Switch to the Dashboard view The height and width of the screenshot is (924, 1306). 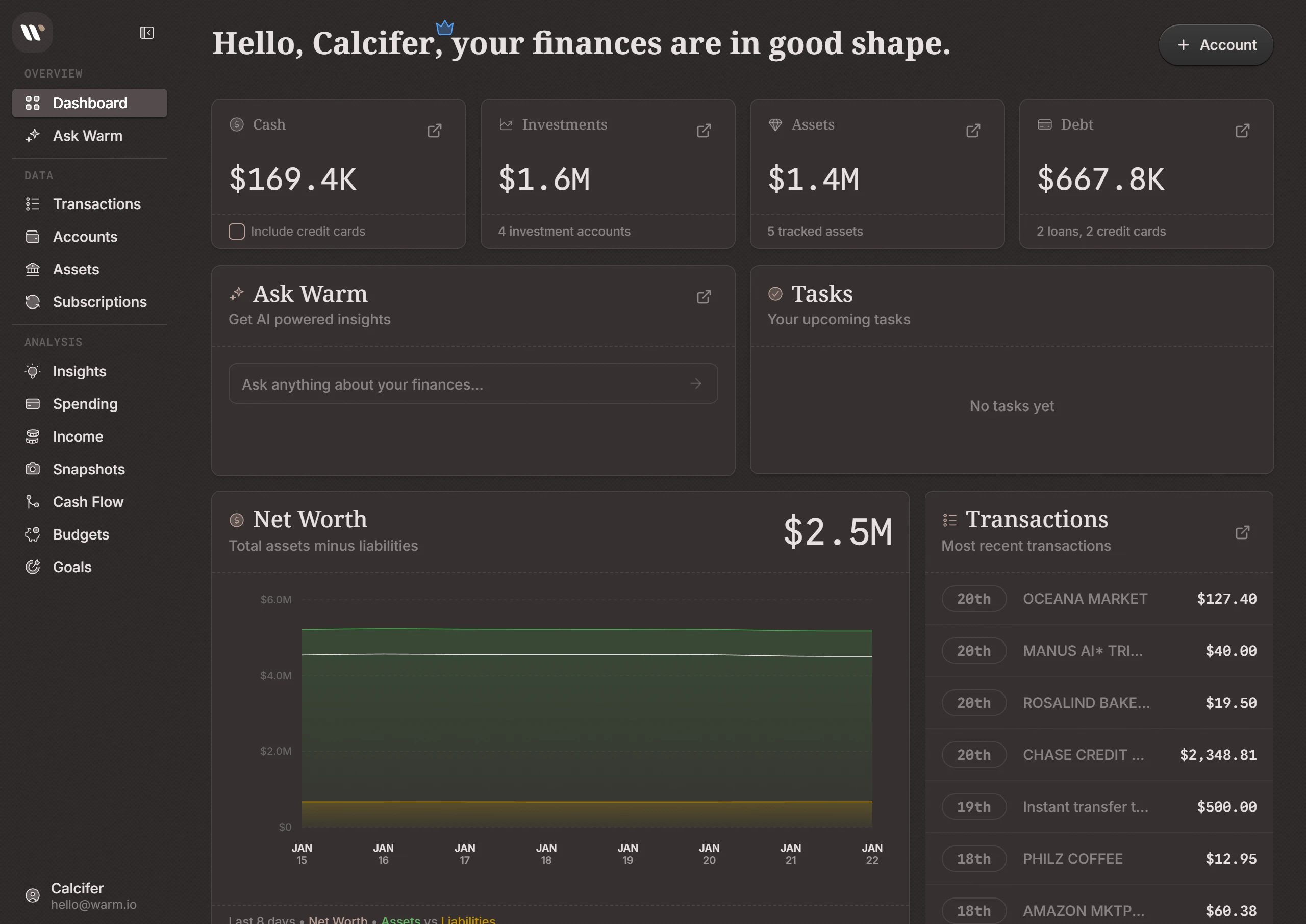tap(89, 102)
